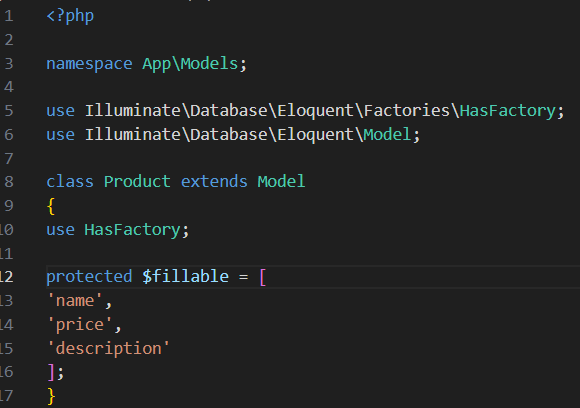Click the yellow opening curly brace
Screen dimensions: 580x408
tap(51, 206)
